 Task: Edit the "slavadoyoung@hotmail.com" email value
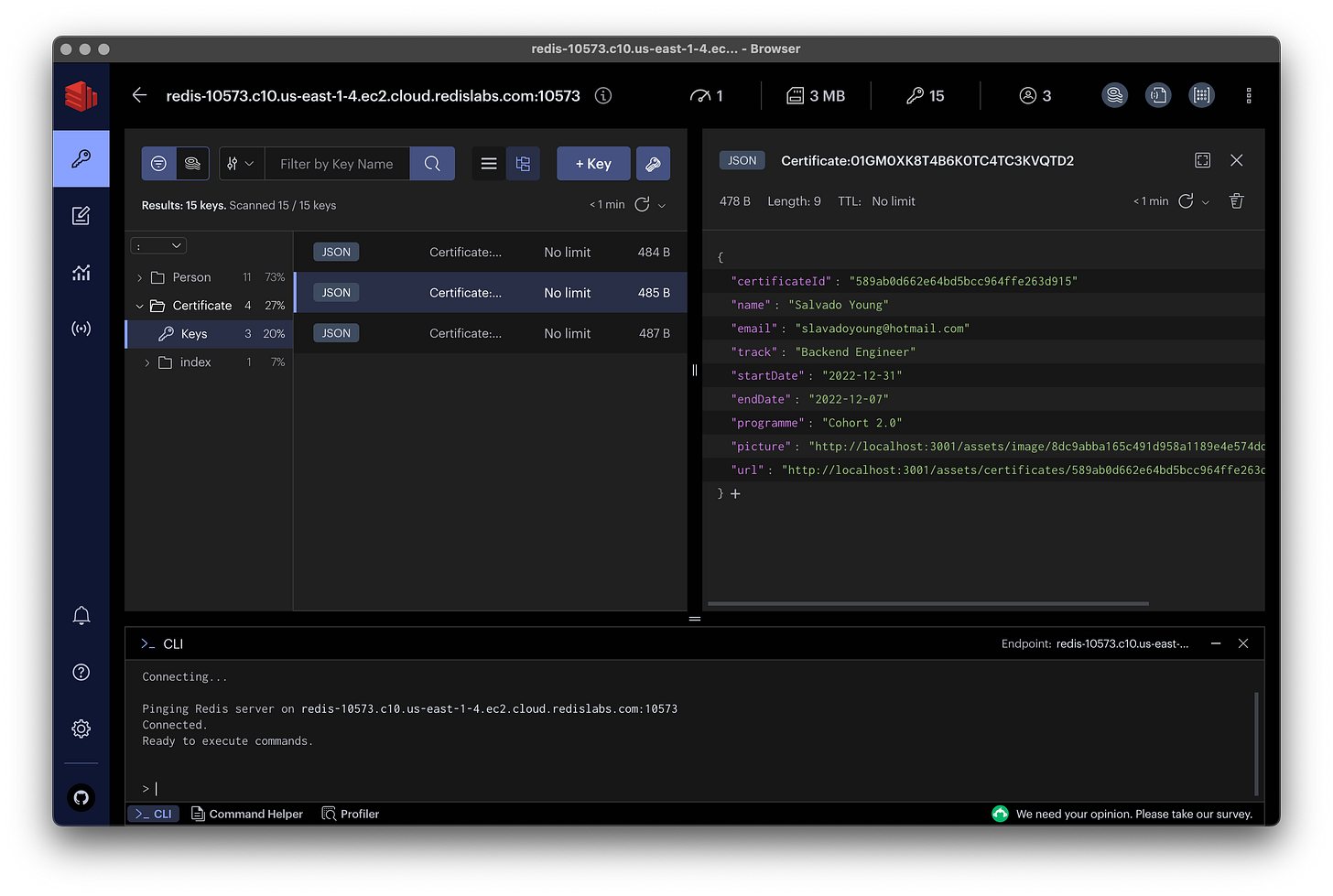882,329
